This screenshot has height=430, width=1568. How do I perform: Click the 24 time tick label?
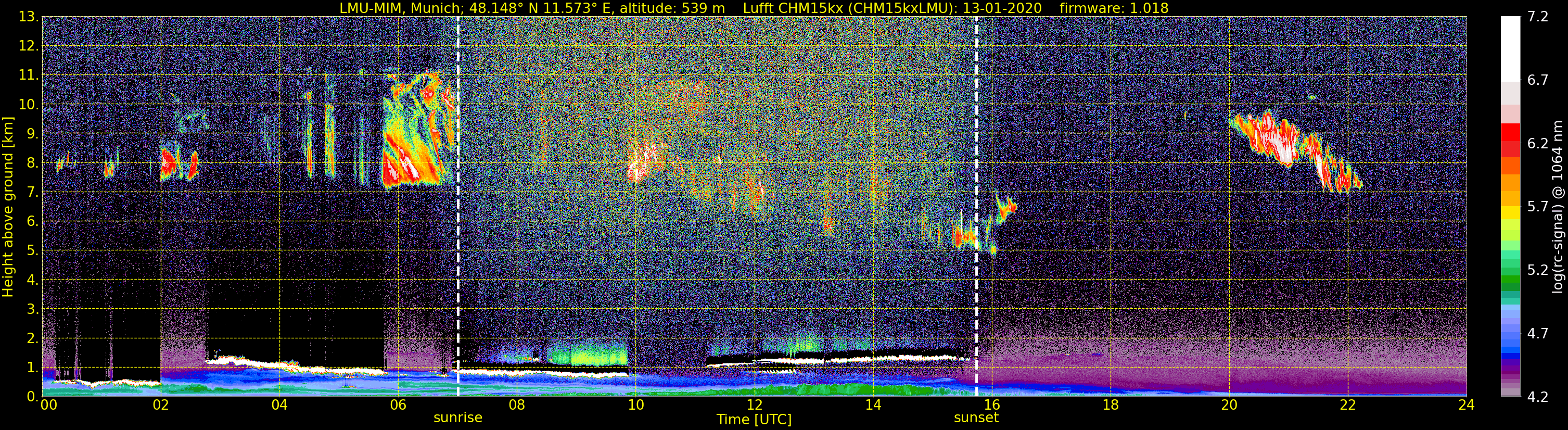tap(1467, 406)
